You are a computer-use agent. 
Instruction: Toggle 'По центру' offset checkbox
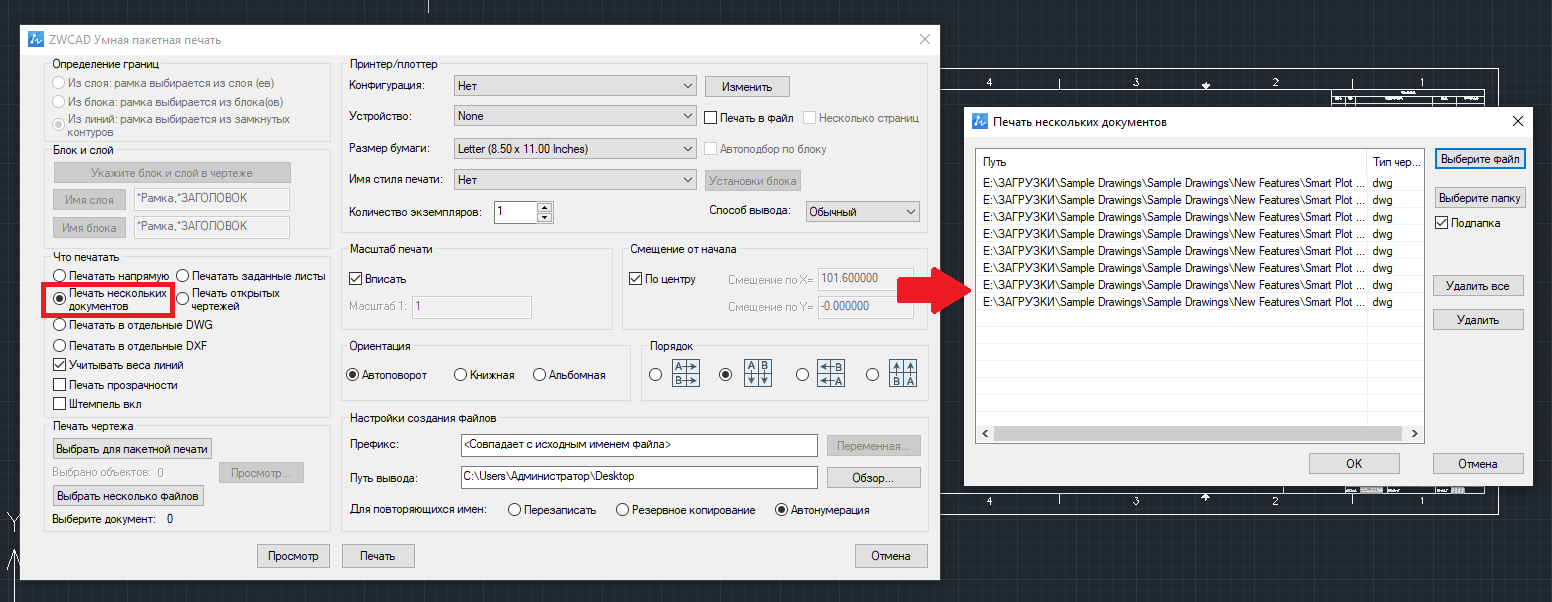point(636,279)
